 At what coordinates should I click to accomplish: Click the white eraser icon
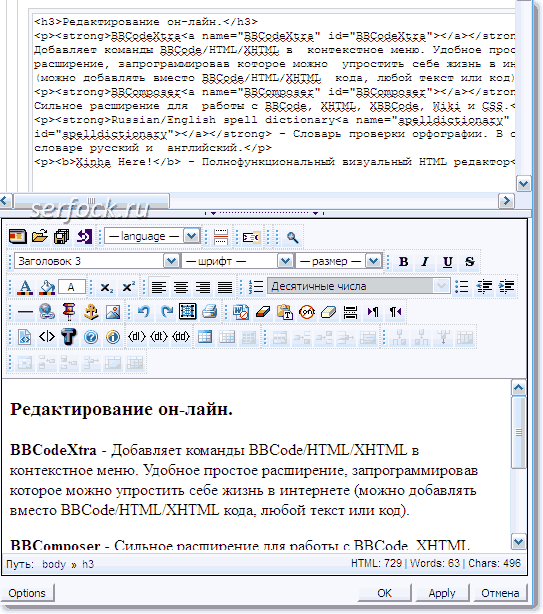[328, 312]
